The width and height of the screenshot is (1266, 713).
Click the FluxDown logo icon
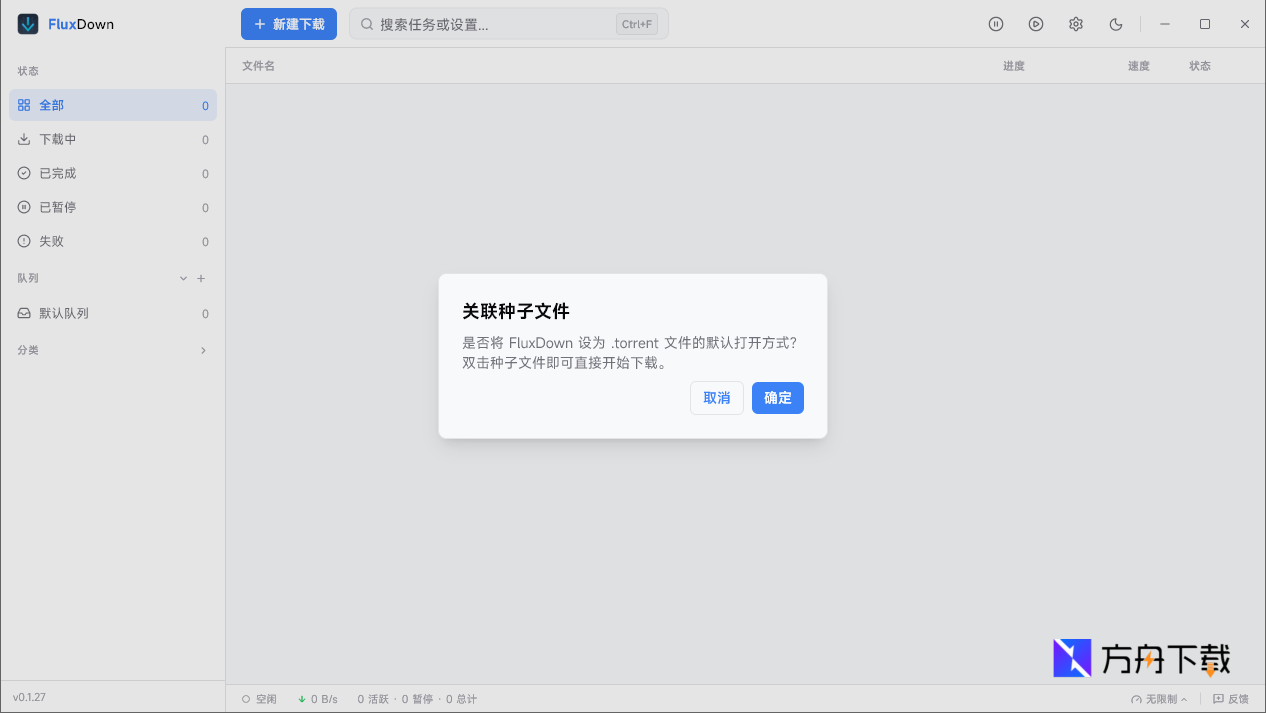coord(28,23)
